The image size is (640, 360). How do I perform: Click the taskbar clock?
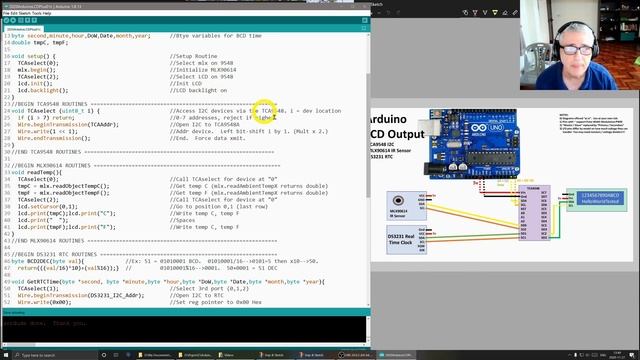(x=616, y=355)
